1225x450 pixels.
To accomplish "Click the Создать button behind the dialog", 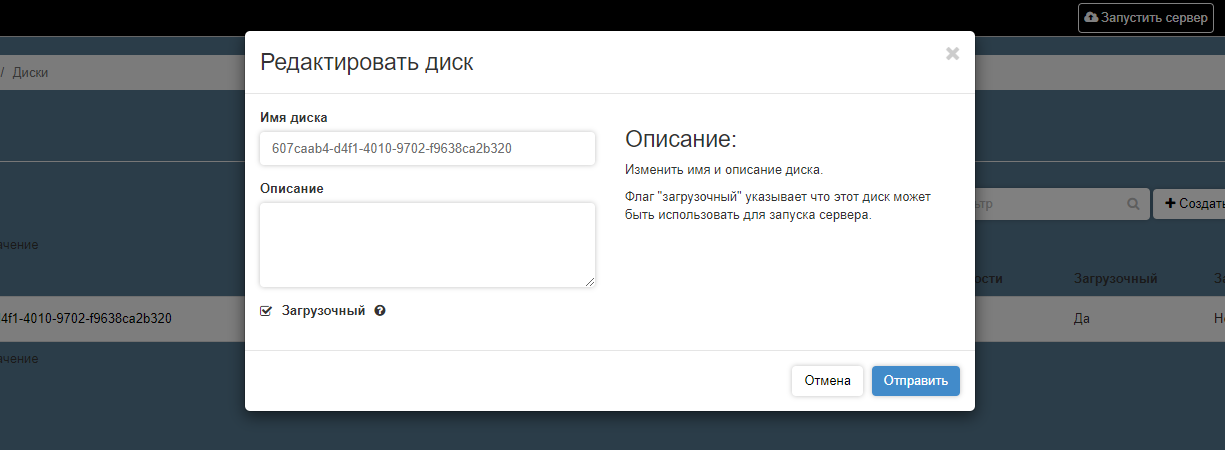I will point(1189,204).
